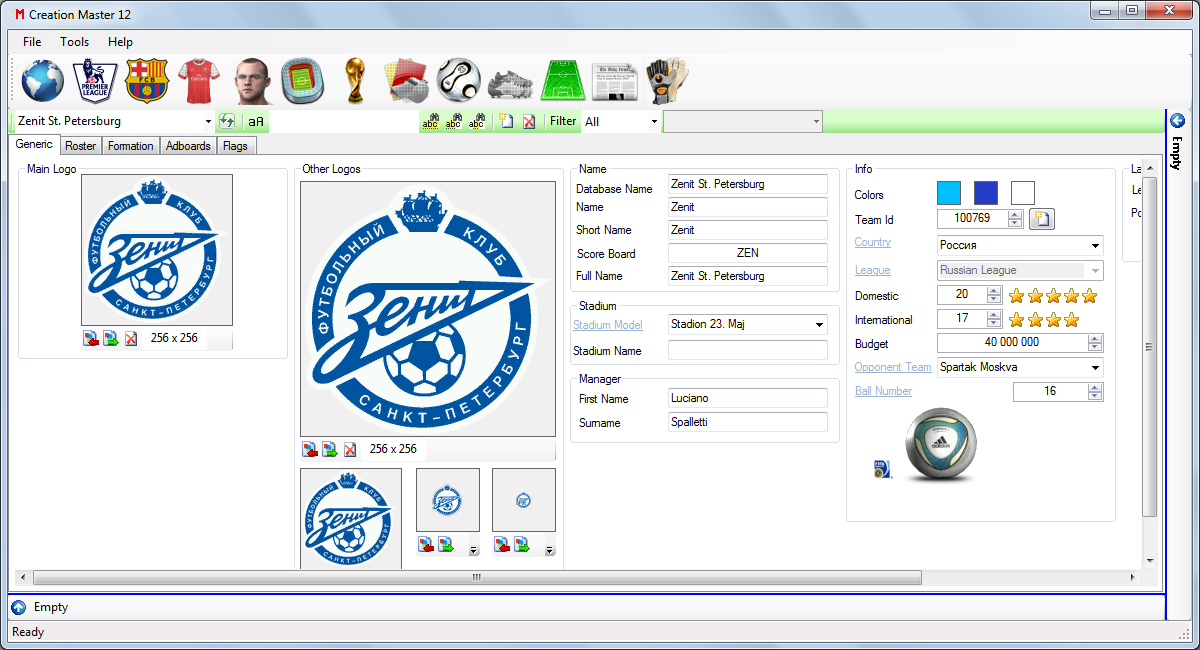This screenshot has height=650, width=1200.
Task: Click the golden trophy tournament icon
Action: [x=353, y=81]
